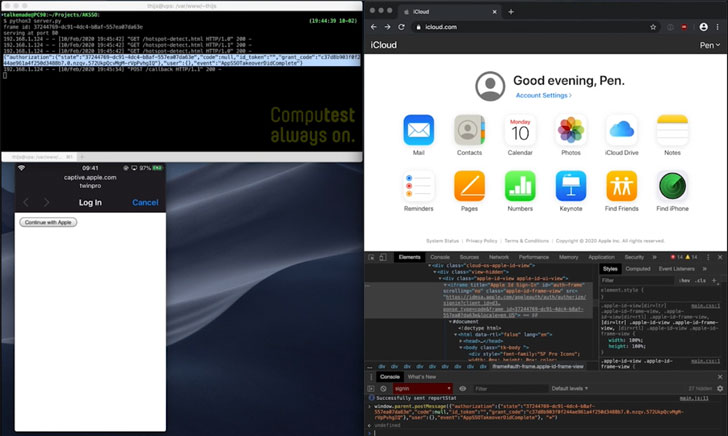Switch to the Computed tab in Styles pane
The width and height of the screenshot is (728, 436).
point(637,269)
